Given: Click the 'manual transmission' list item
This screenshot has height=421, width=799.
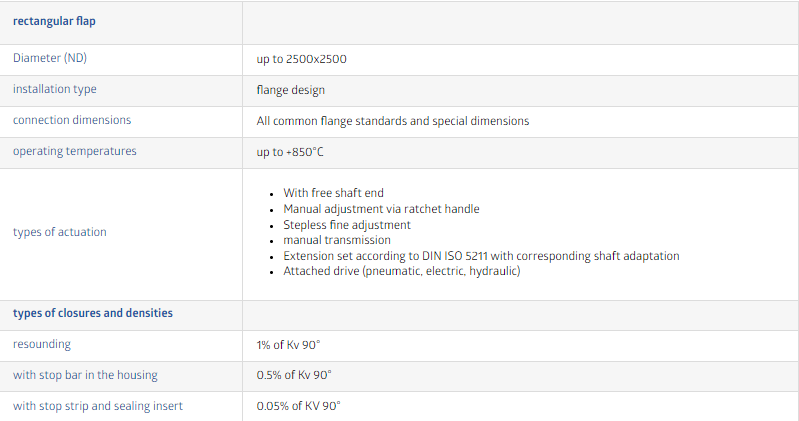Looking at the screenshot, I should coord(337,240).
